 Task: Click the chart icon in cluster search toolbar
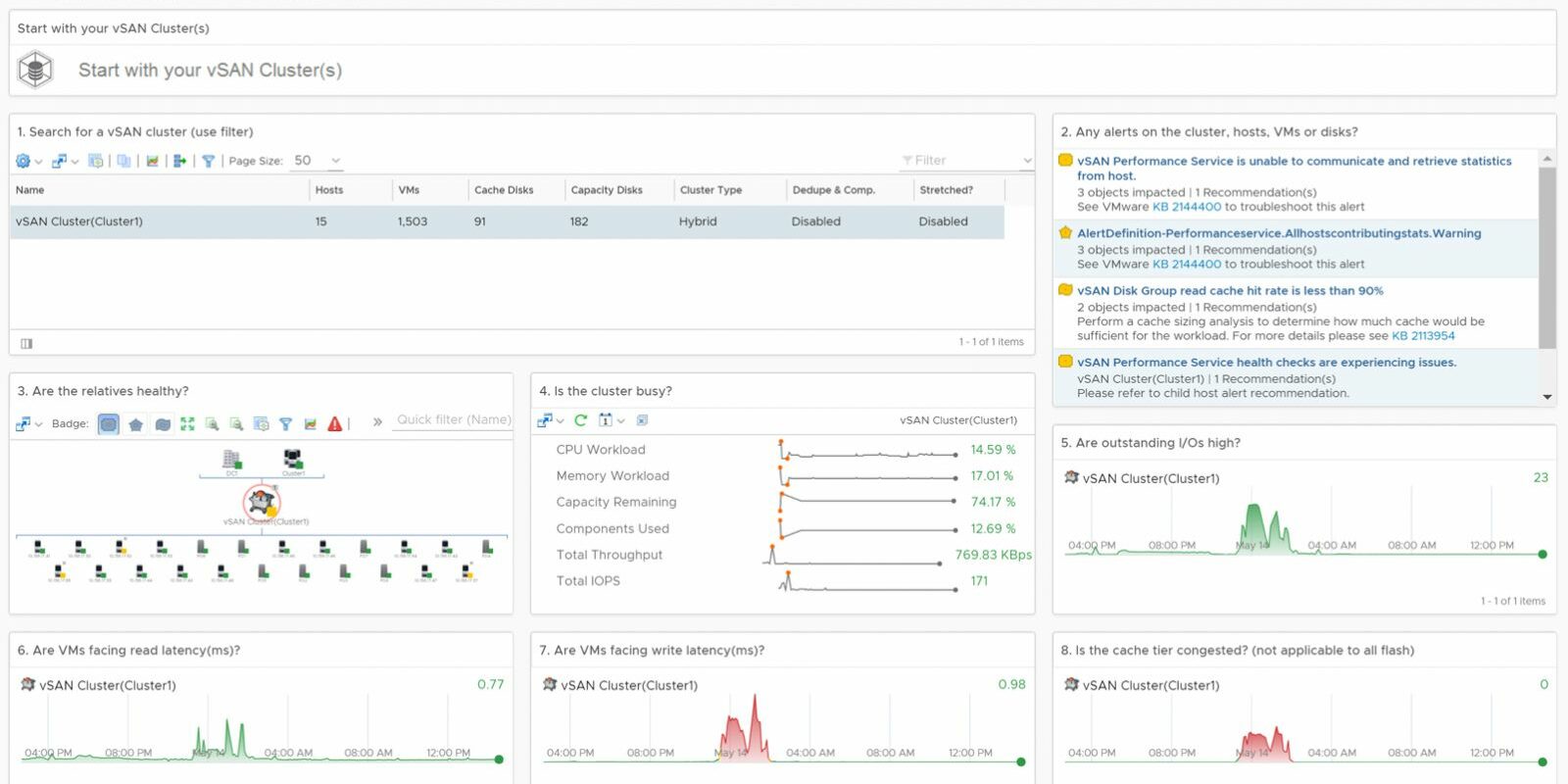pyautogui.click(x=153, y=161)
